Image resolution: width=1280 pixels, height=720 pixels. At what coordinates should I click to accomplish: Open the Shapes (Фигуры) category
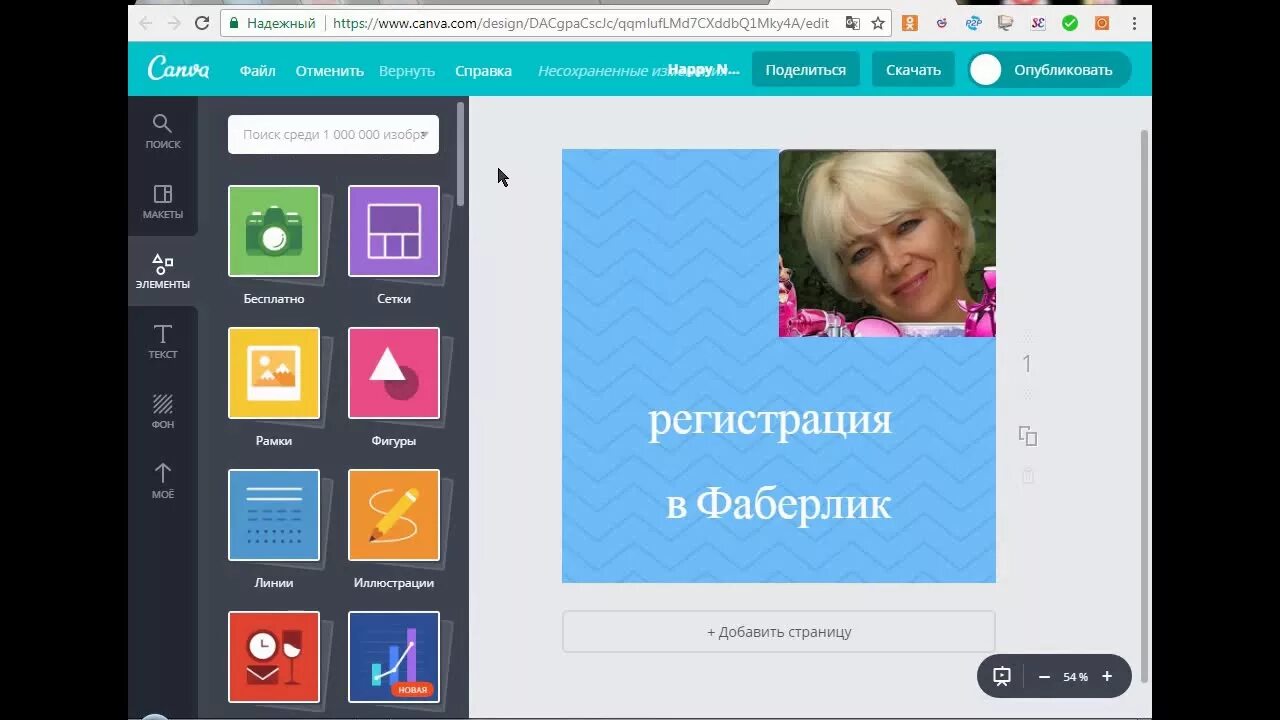394,373
